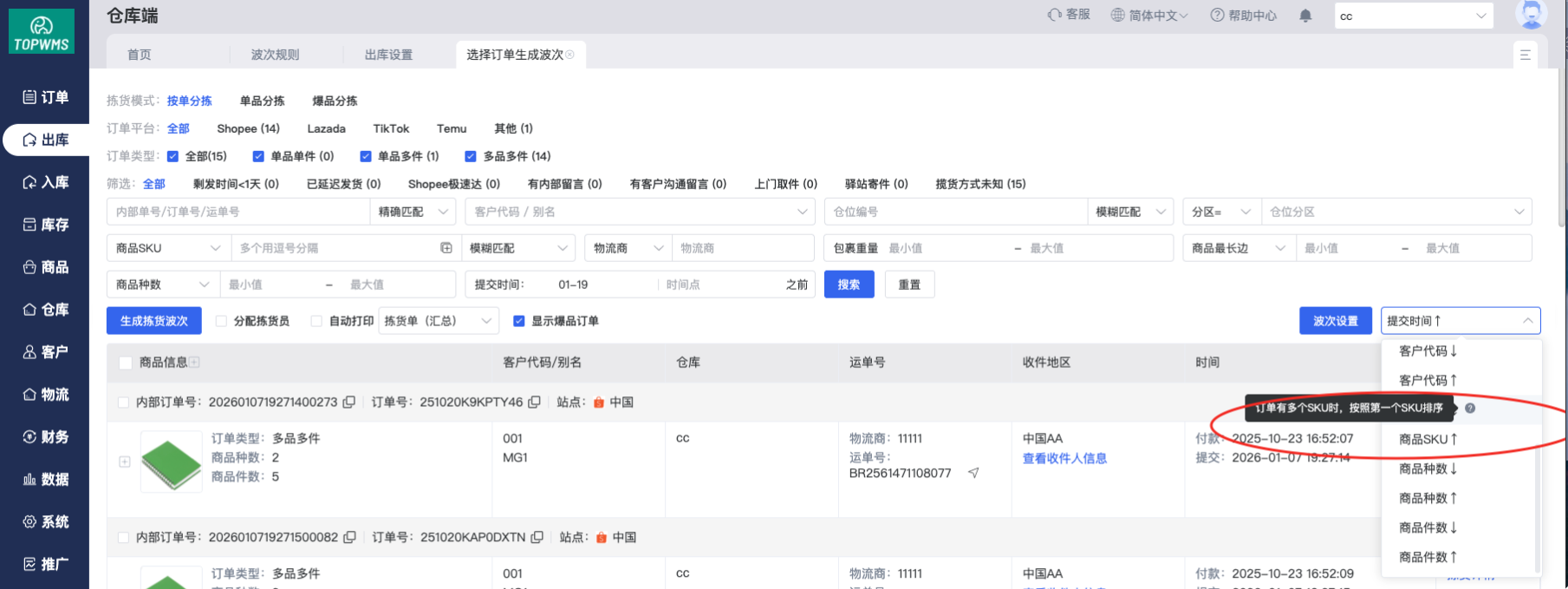The height and width of the screenshot is (589, 1568).
Task: Switch to the 首页 tab
Action: (x=140, y=55)
